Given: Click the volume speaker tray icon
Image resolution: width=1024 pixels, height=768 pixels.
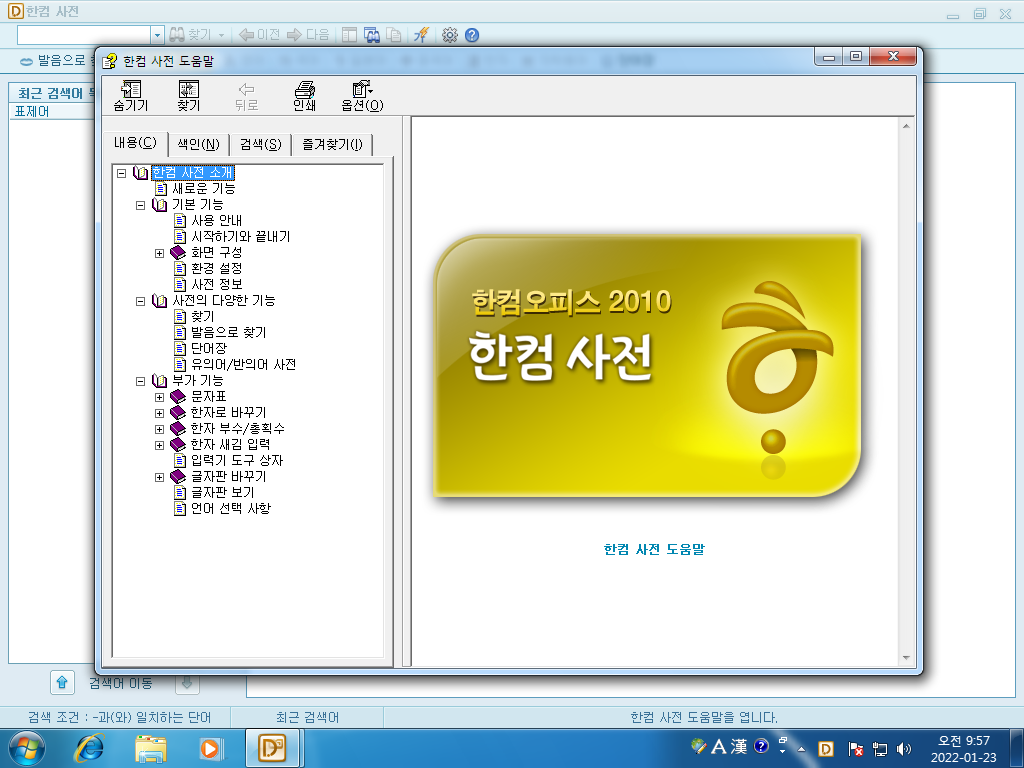Looking at the screenshot, I should click(x=904, y=749).
